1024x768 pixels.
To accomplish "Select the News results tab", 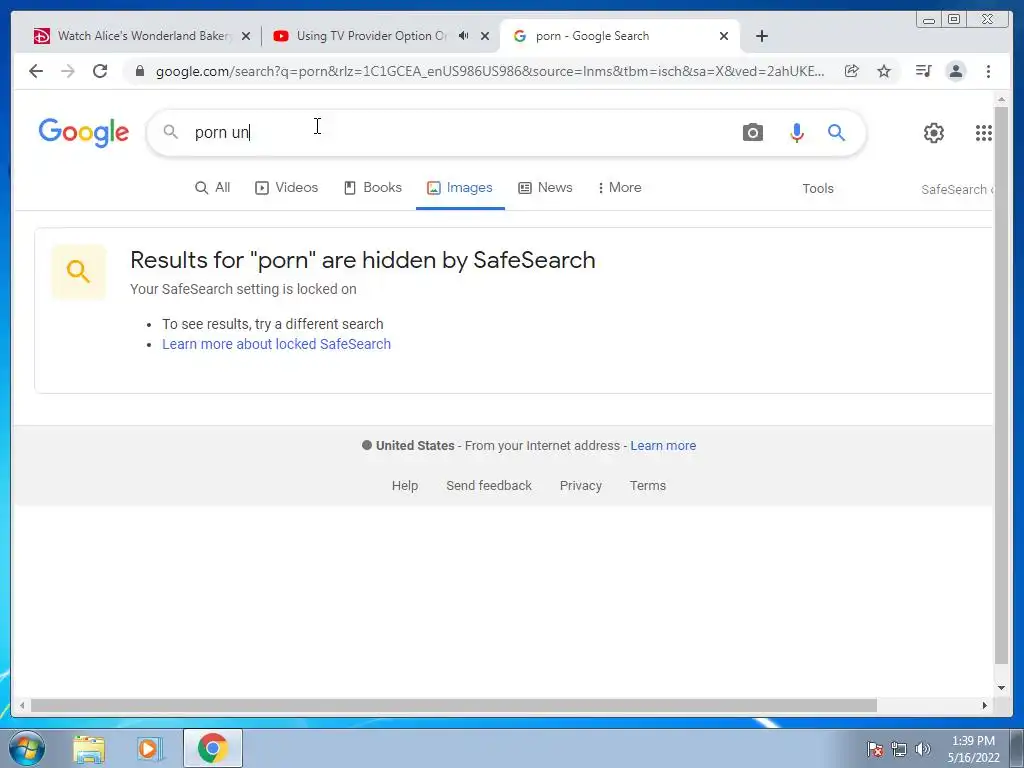I will [545, 187].
